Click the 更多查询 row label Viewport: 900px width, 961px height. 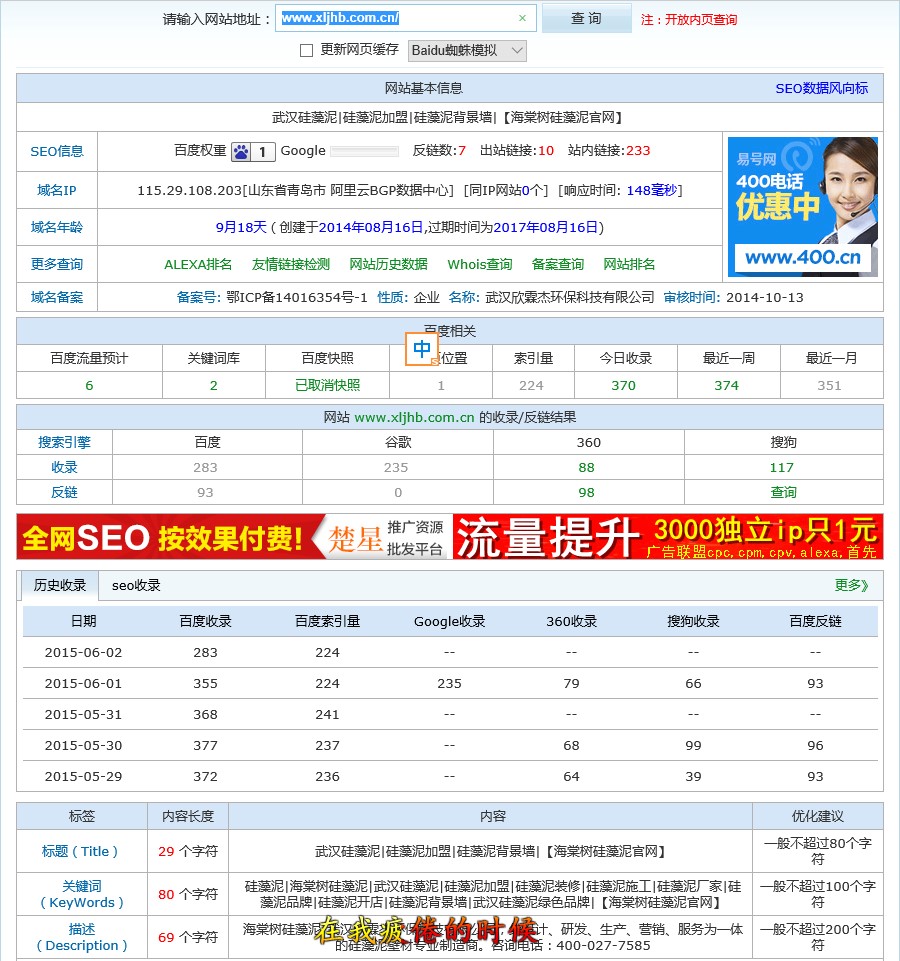coord(57,264)
